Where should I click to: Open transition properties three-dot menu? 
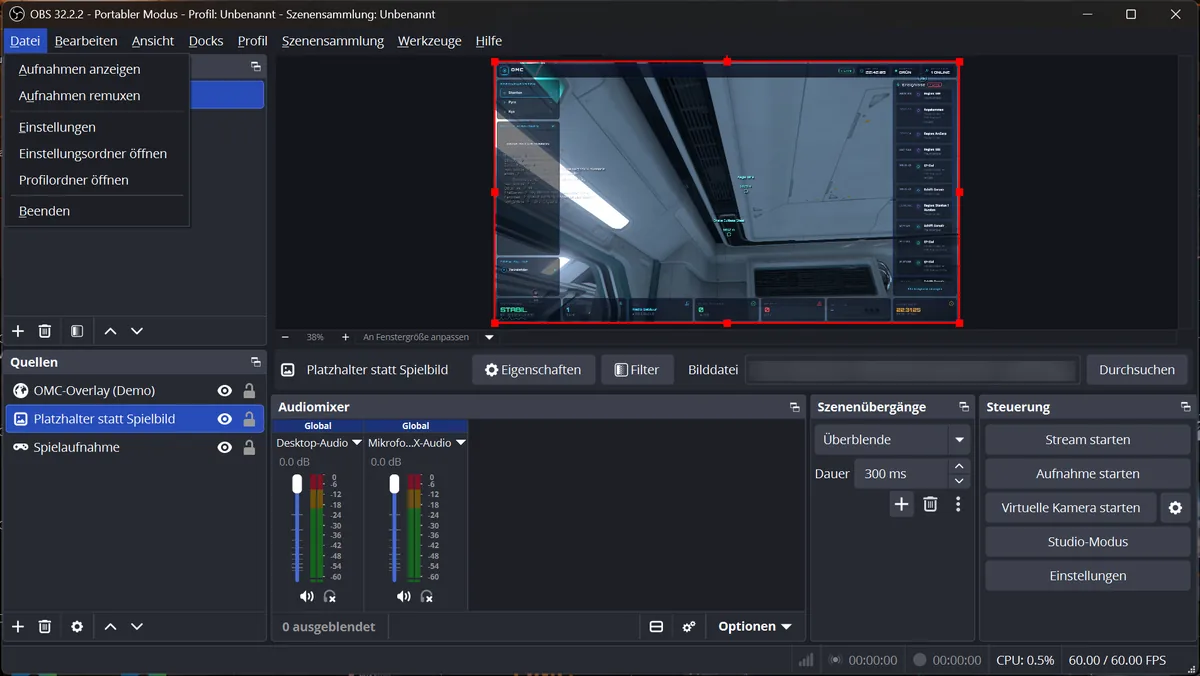click(958, 504)
